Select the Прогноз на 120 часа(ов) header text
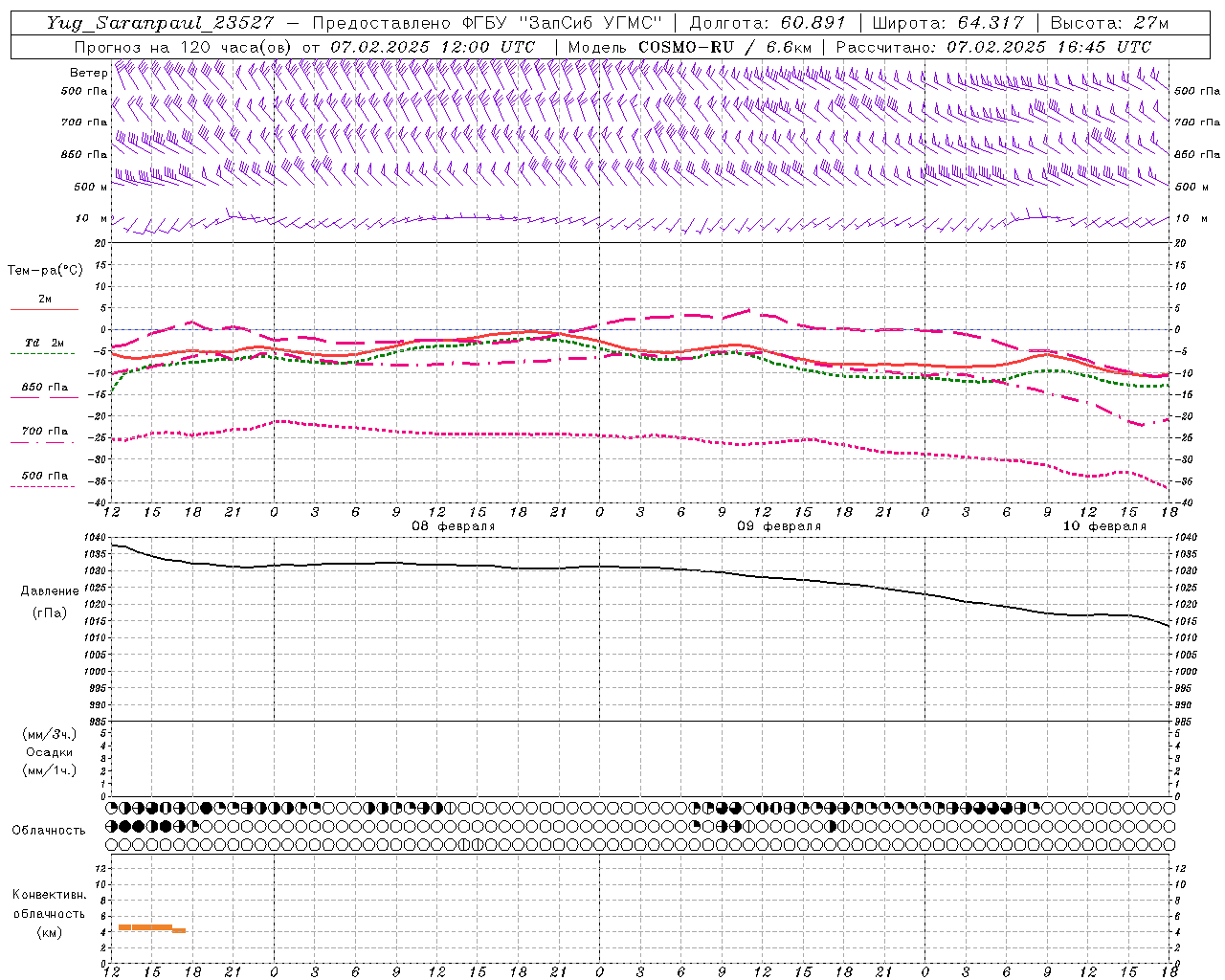The width and height of the screenshot is (1225, 980). click(185, 46)
